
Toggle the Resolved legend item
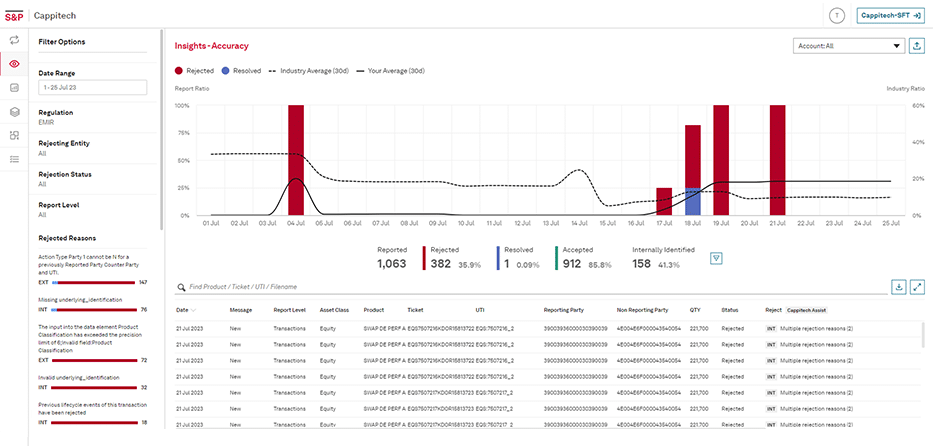pos(241,71)
